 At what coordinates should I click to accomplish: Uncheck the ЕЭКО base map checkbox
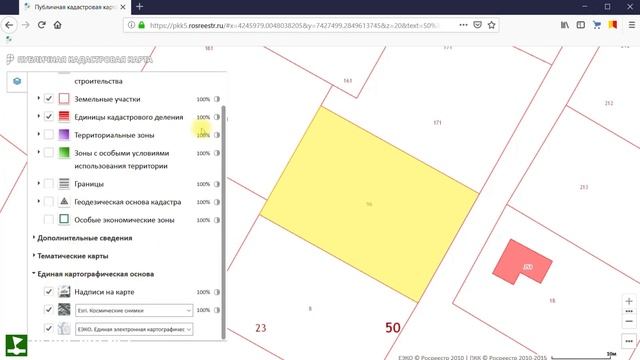[49, 328]
